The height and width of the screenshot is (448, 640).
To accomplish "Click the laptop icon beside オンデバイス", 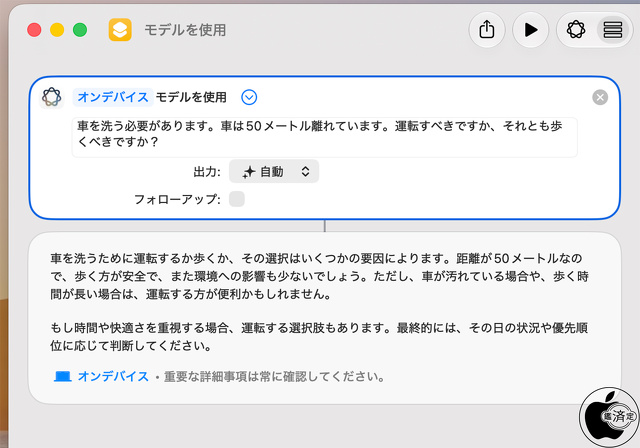I will tap(62, 376).
